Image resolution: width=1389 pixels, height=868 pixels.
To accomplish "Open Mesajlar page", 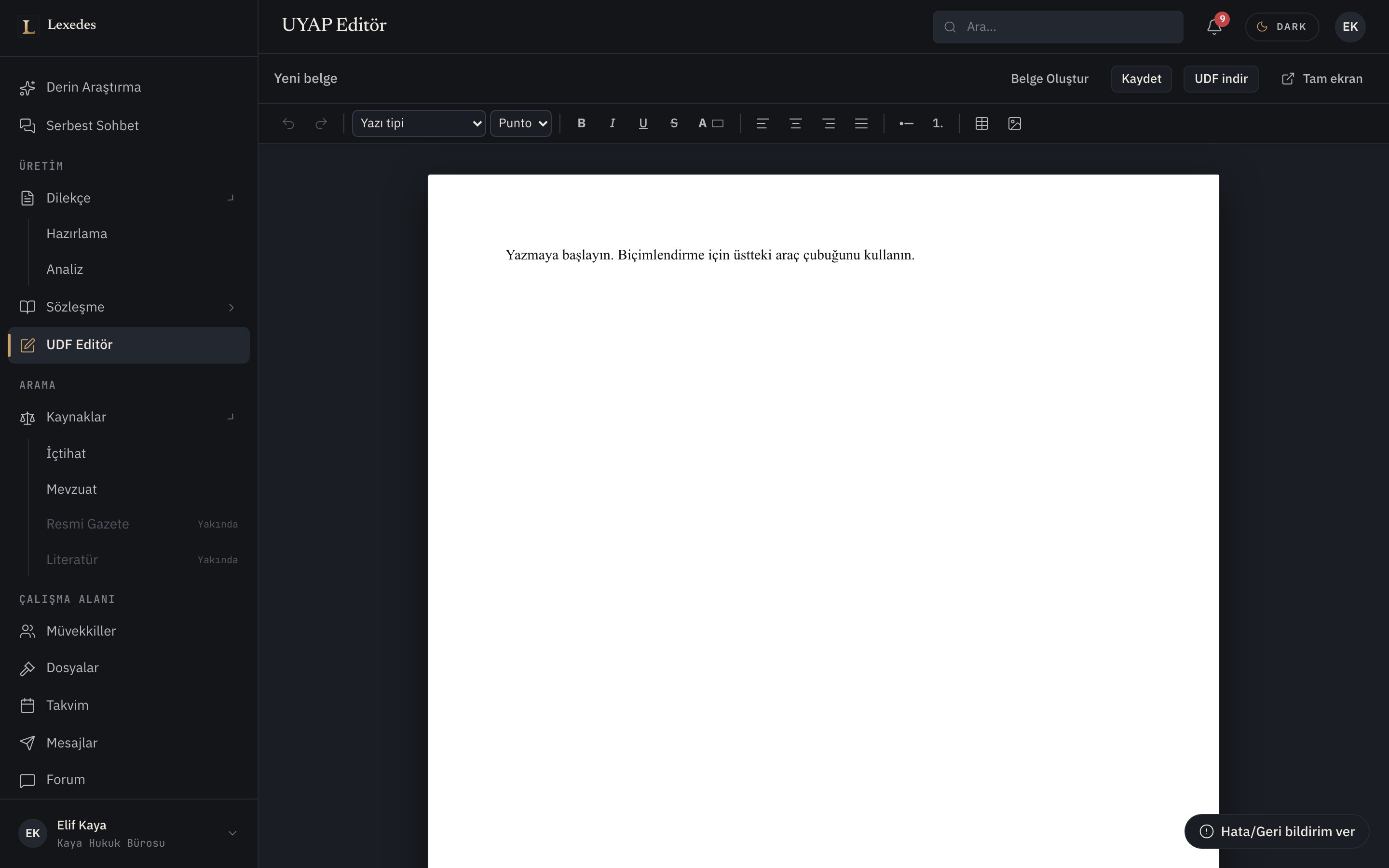I will click(x=129, y=743).
